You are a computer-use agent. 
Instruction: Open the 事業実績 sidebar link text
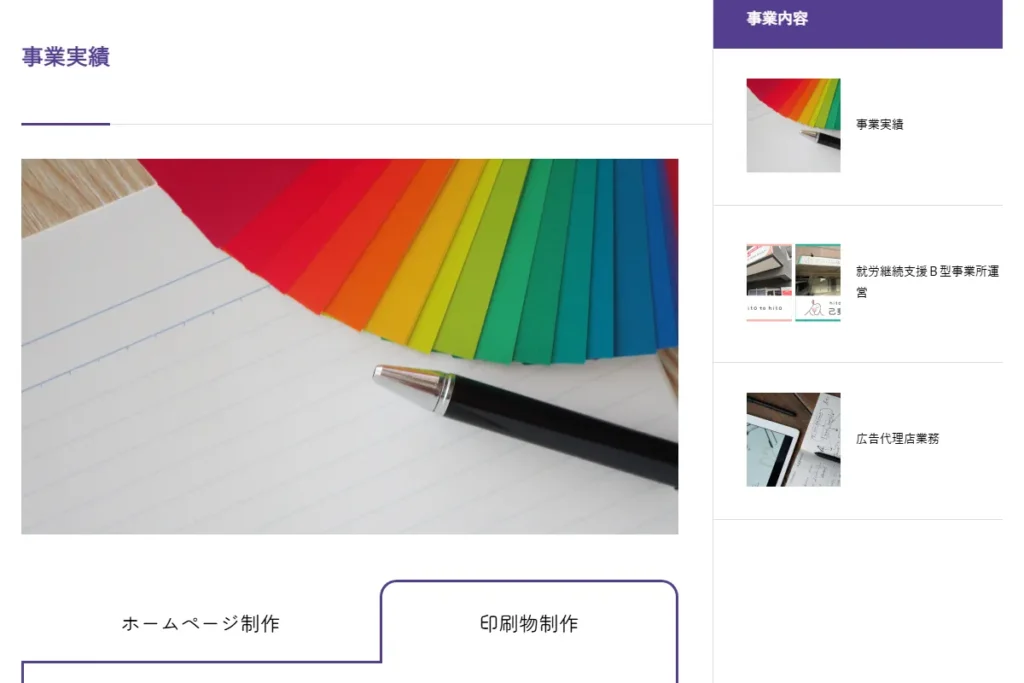(879, 124)
